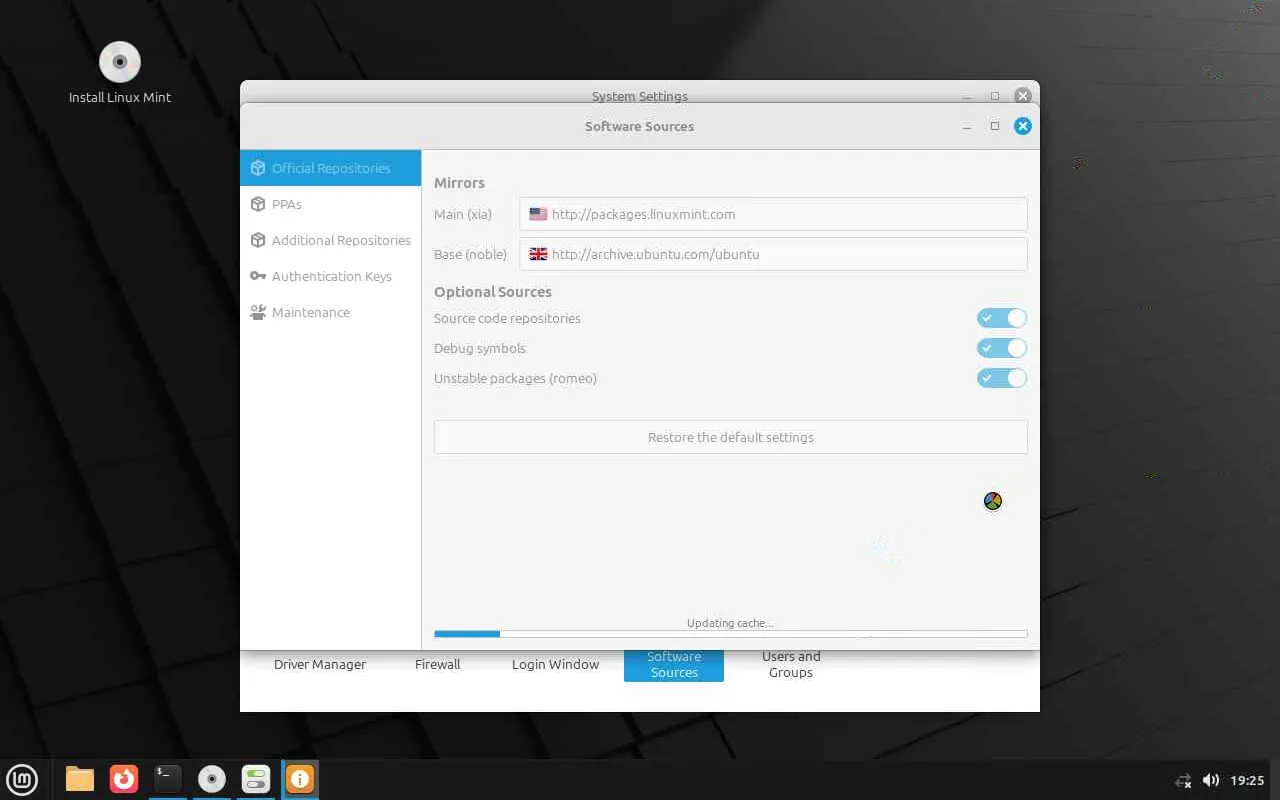Click the UK flag on the Base mirror

538,254
